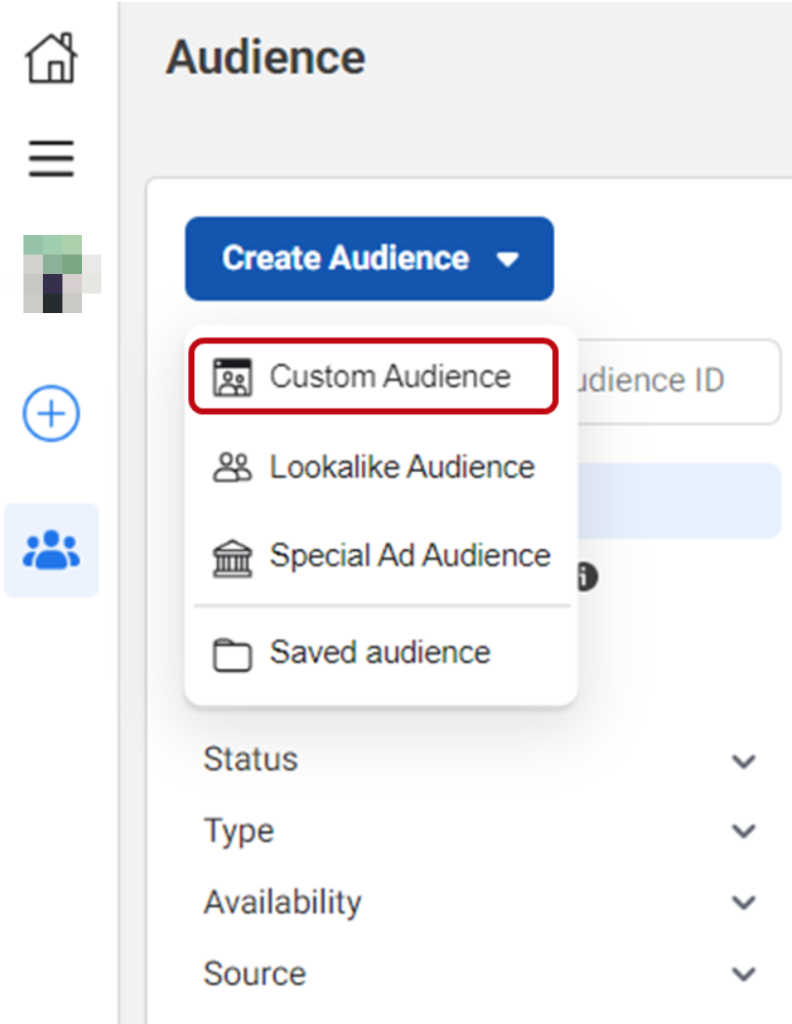Click the Custom Audience window icon
The height and width of the screenshot is (1024, 792).
click(x=233, y=377)
